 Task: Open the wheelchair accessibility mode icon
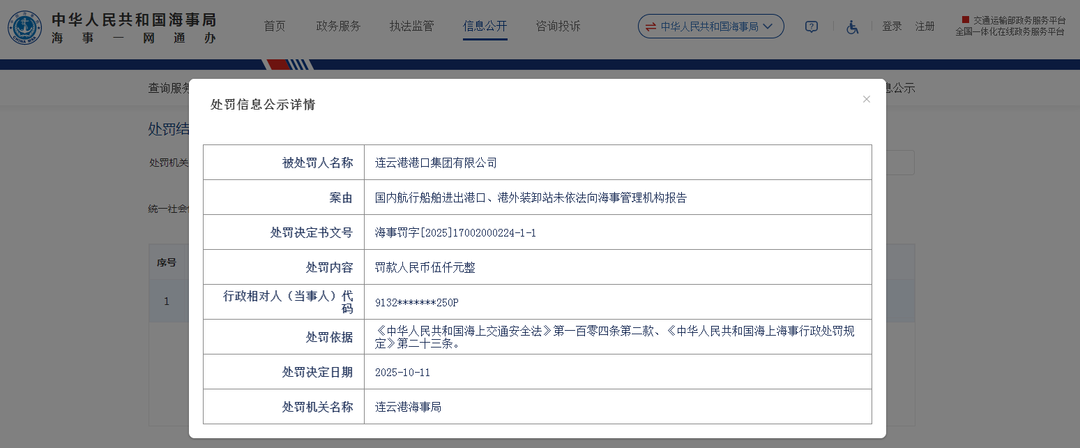(x=853, y=27)
